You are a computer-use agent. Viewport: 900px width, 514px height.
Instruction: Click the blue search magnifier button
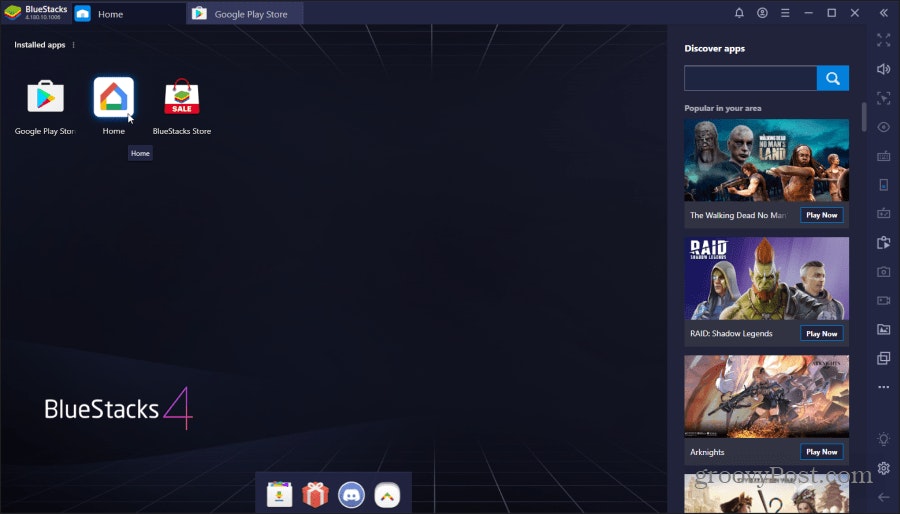tap(833, 78)
